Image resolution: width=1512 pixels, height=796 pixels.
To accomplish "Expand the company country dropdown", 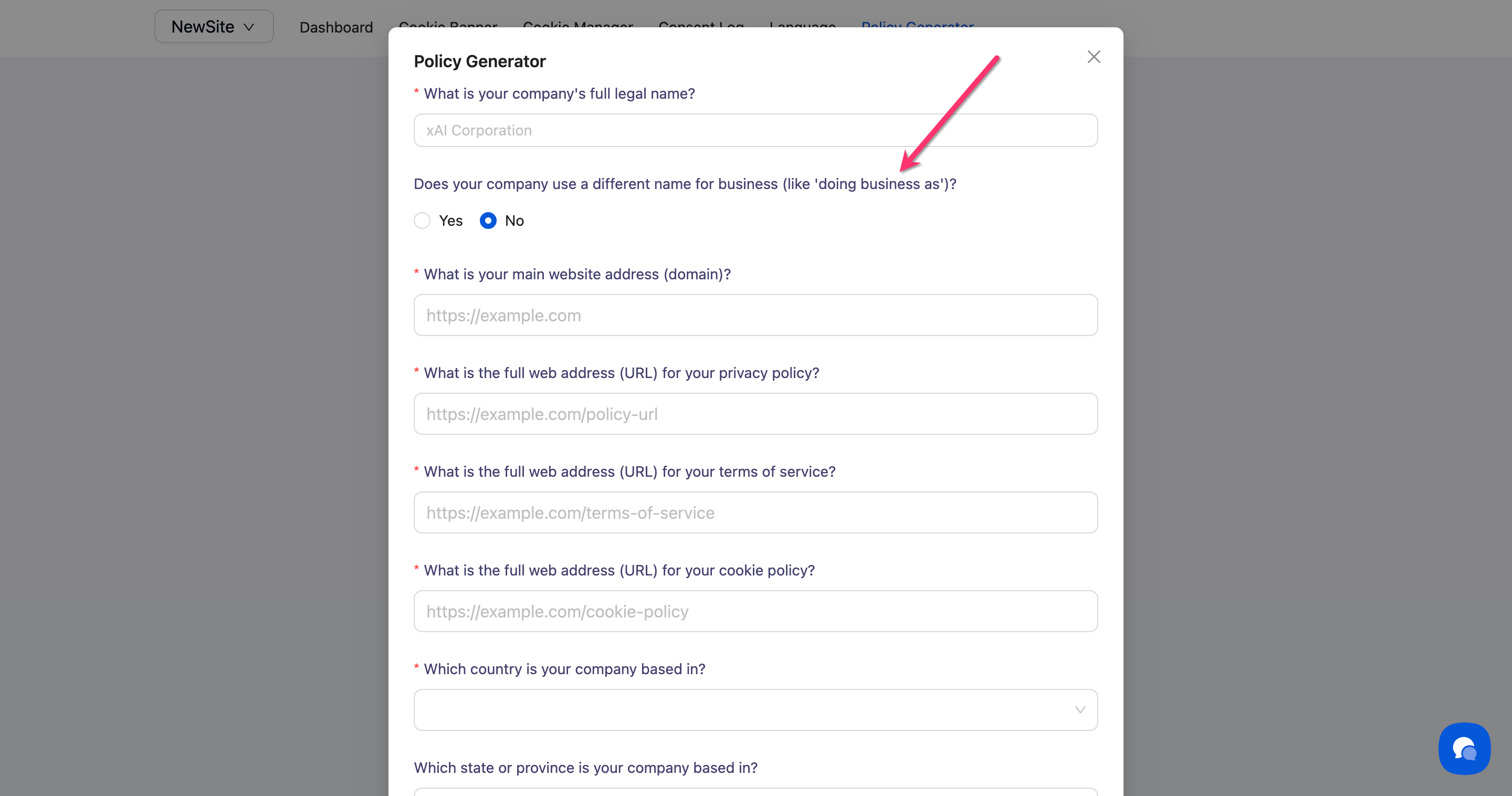I will [x=755, y=710].
